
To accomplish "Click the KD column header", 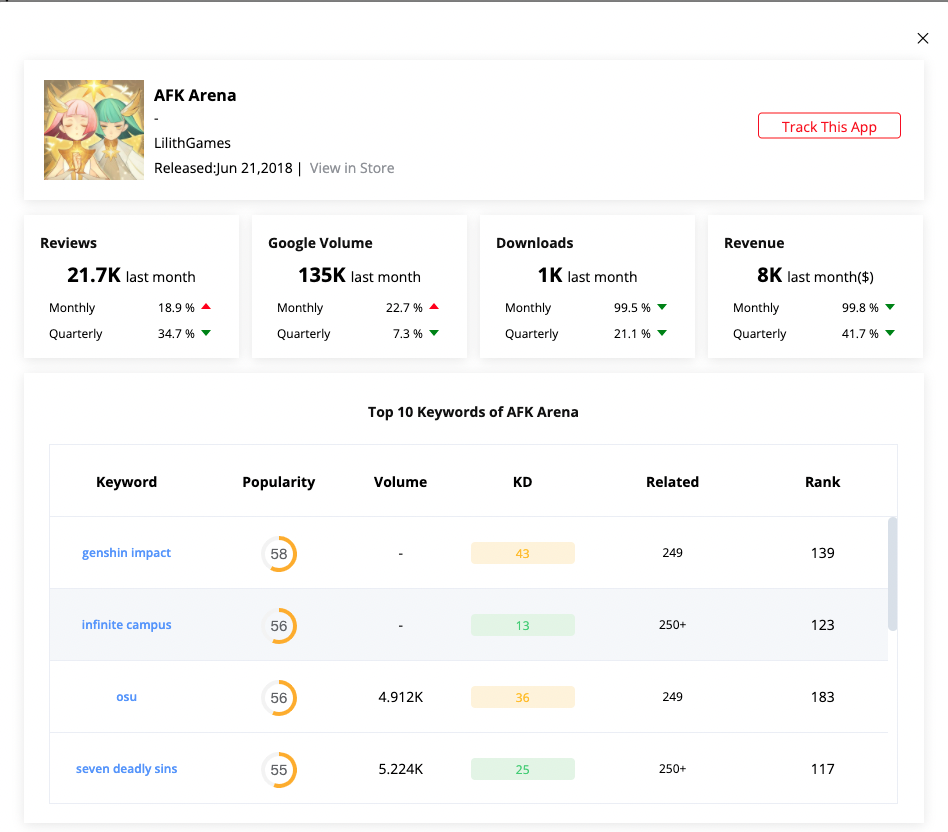I will [x=522, y=482].
